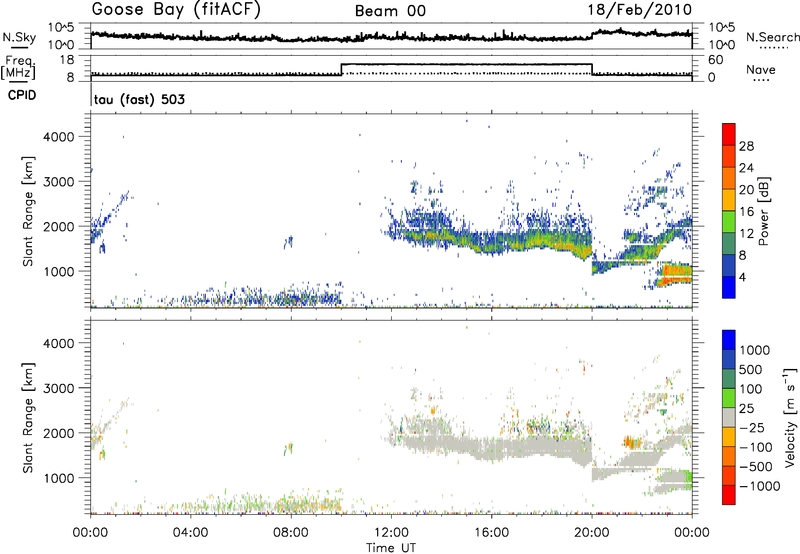Select the "12:00" time label
This screenshot has height=554, width=800.
[391, 533]
